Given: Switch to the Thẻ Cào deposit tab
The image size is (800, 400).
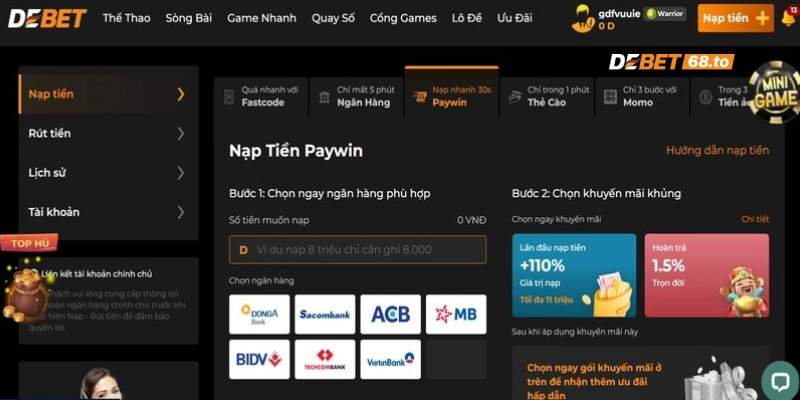Looking at the screenshot, I should point(547,96).
